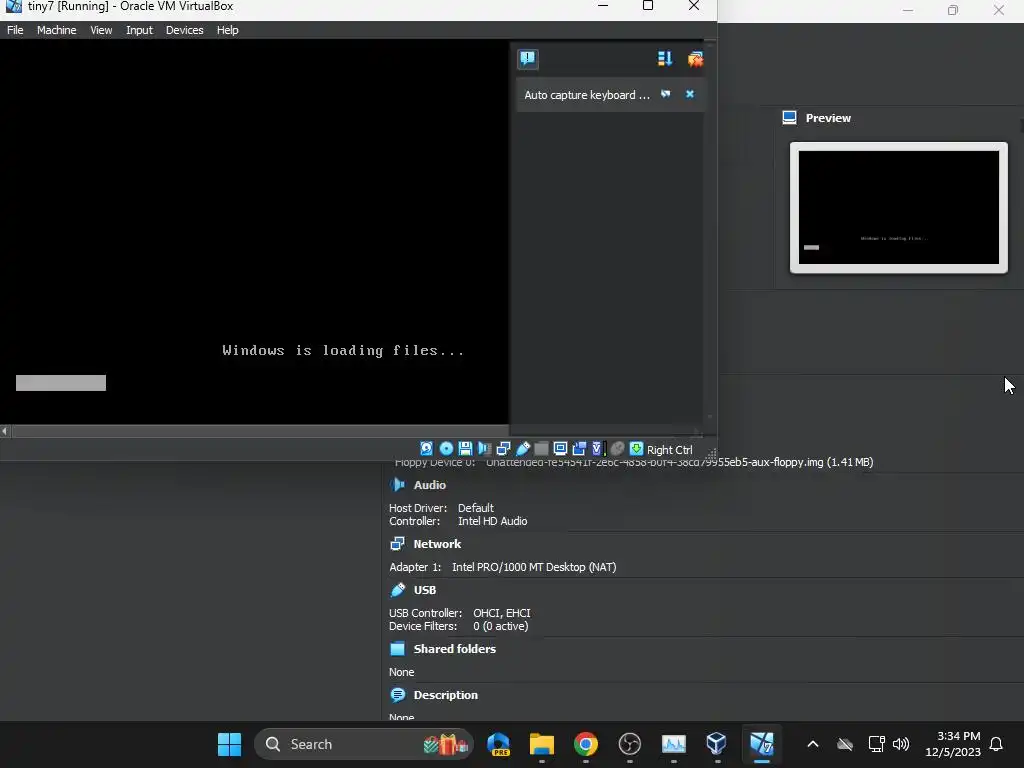Image resolution: width=1024 pixels, height=768 pixels.
Task: Open the Machine menu
Action: pyautogui.click(x=56, y=30)
